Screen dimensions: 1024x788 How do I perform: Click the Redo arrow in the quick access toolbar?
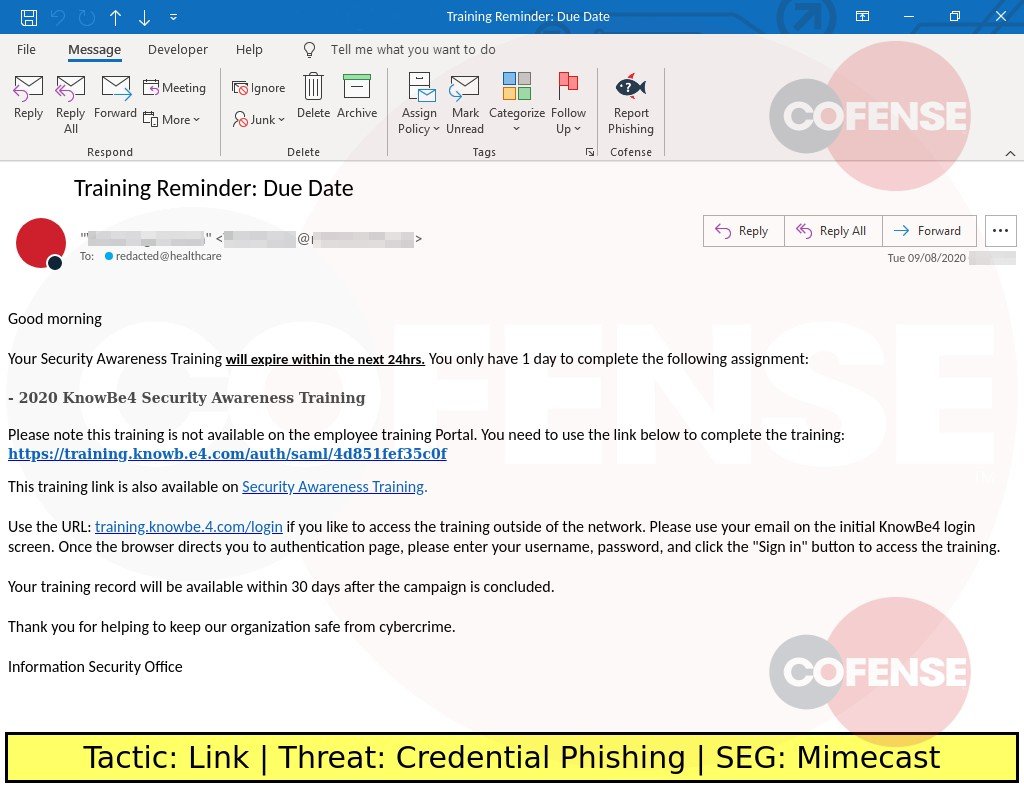pyautogui.click(x=86, y=17)
